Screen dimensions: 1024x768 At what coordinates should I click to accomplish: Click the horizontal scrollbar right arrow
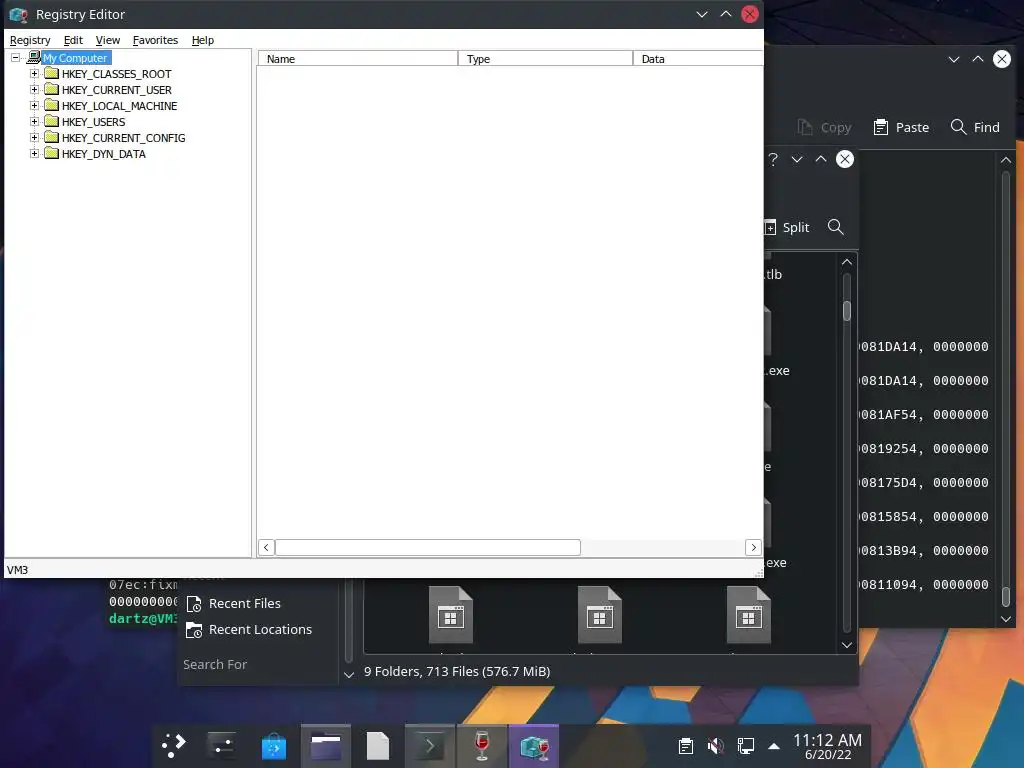coord(754,547)
